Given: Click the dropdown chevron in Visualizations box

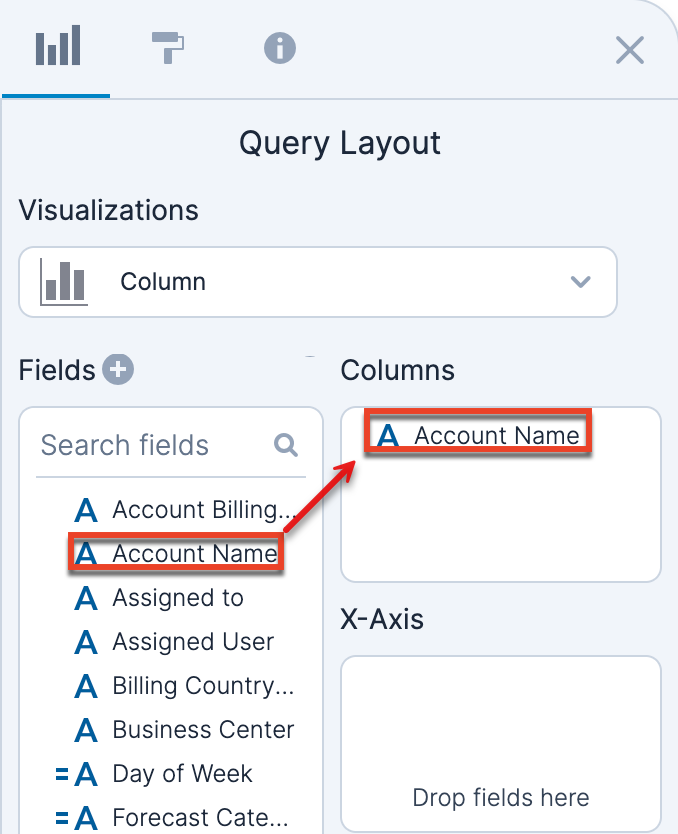Looking at the screenshot, I should pos(580,282).
